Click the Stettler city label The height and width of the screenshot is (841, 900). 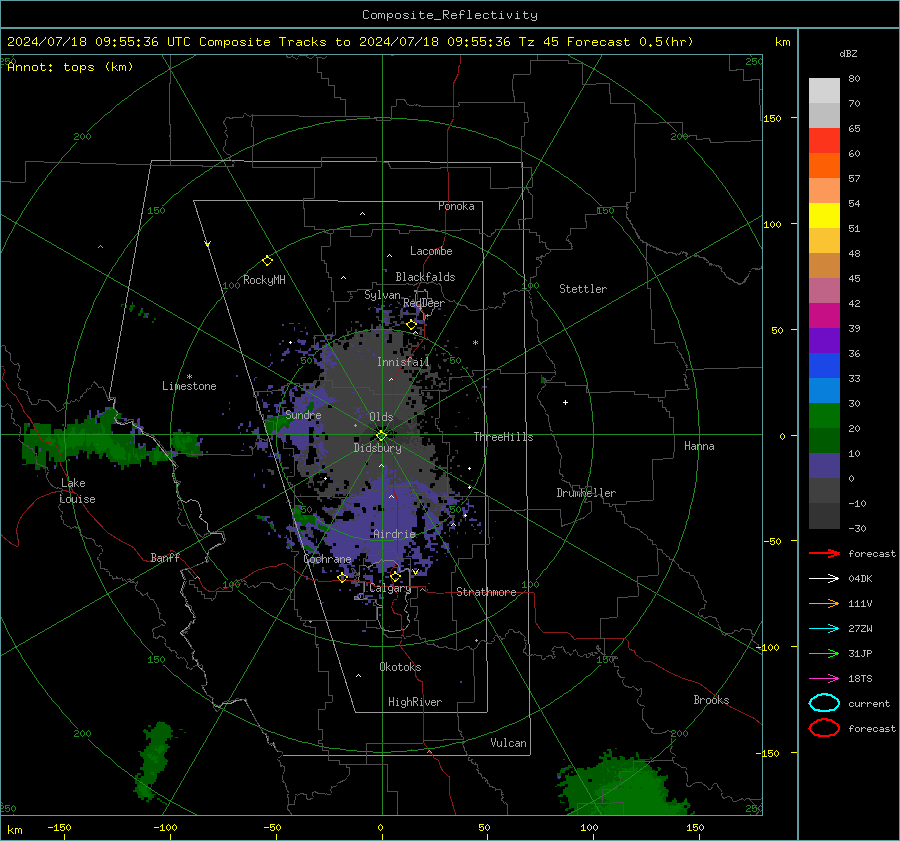click(x=583, y=289)
